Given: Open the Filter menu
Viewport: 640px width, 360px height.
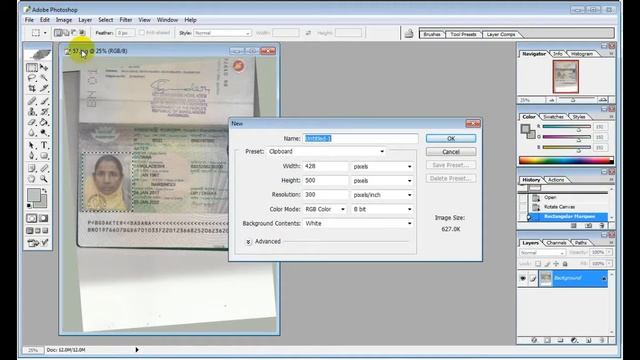Looking at the screenshot, I should (126, 20).
